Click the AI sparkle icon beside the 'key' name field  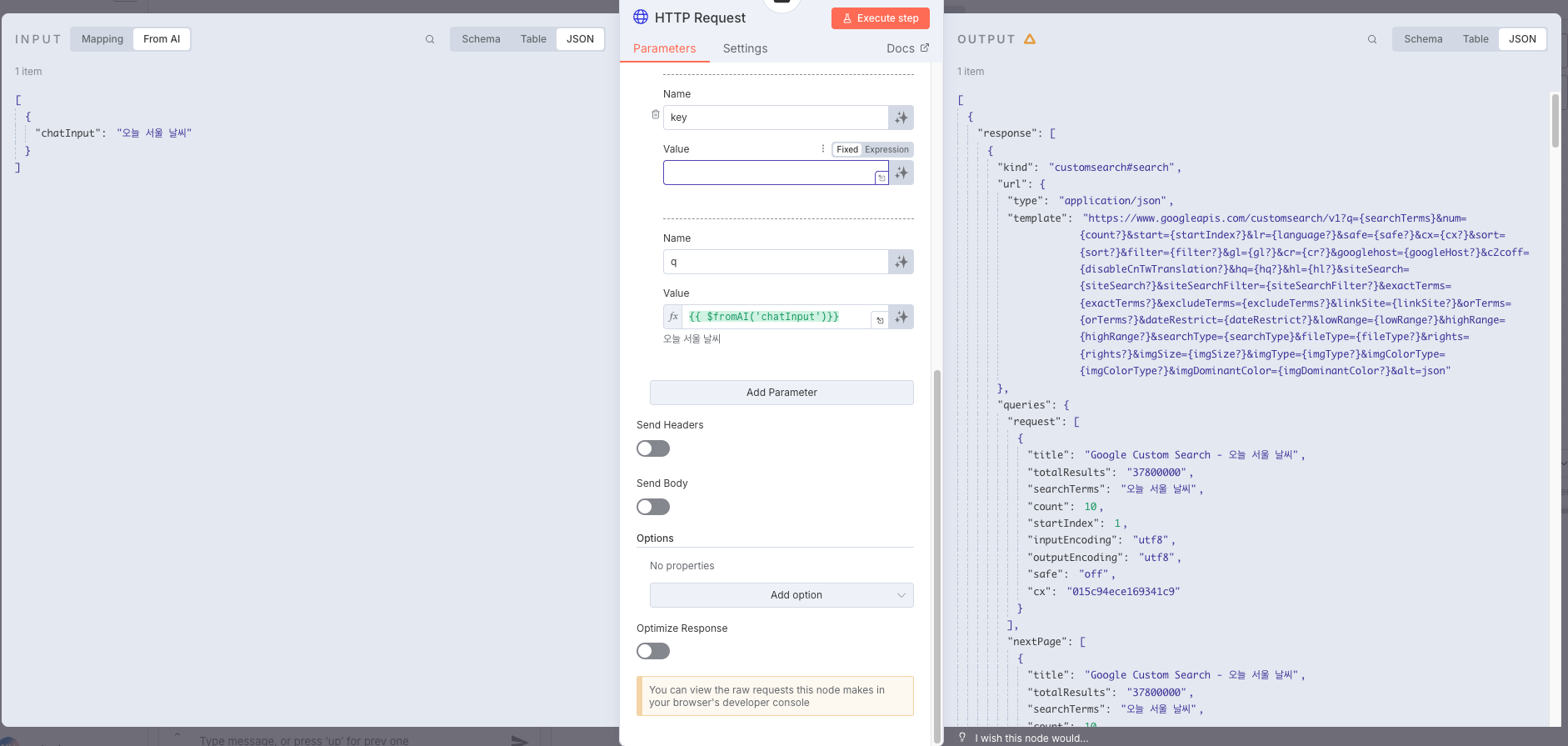point(901,118)
